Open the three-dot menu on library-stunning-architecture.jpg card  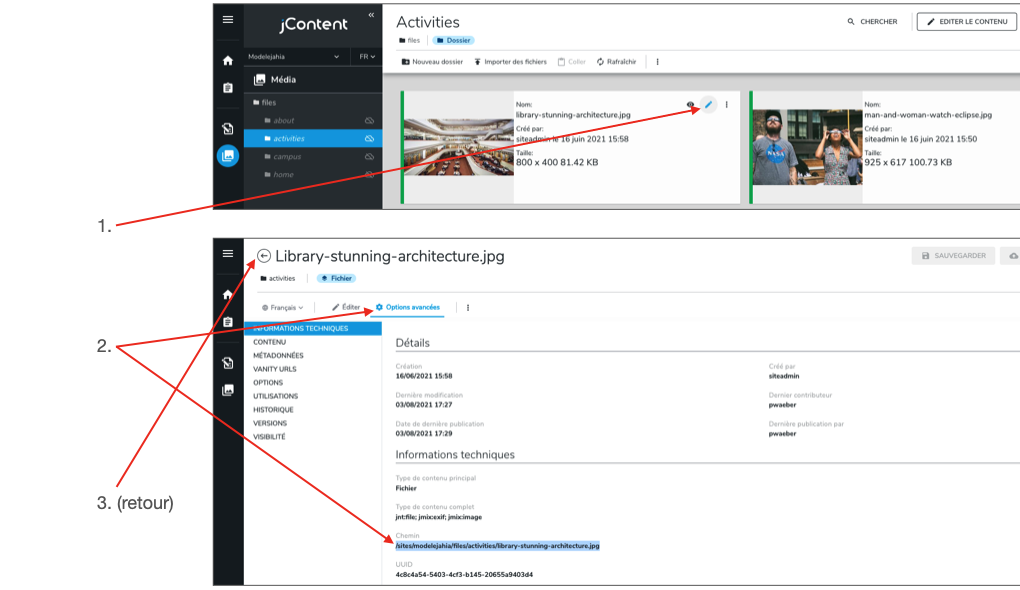[727, 104]
